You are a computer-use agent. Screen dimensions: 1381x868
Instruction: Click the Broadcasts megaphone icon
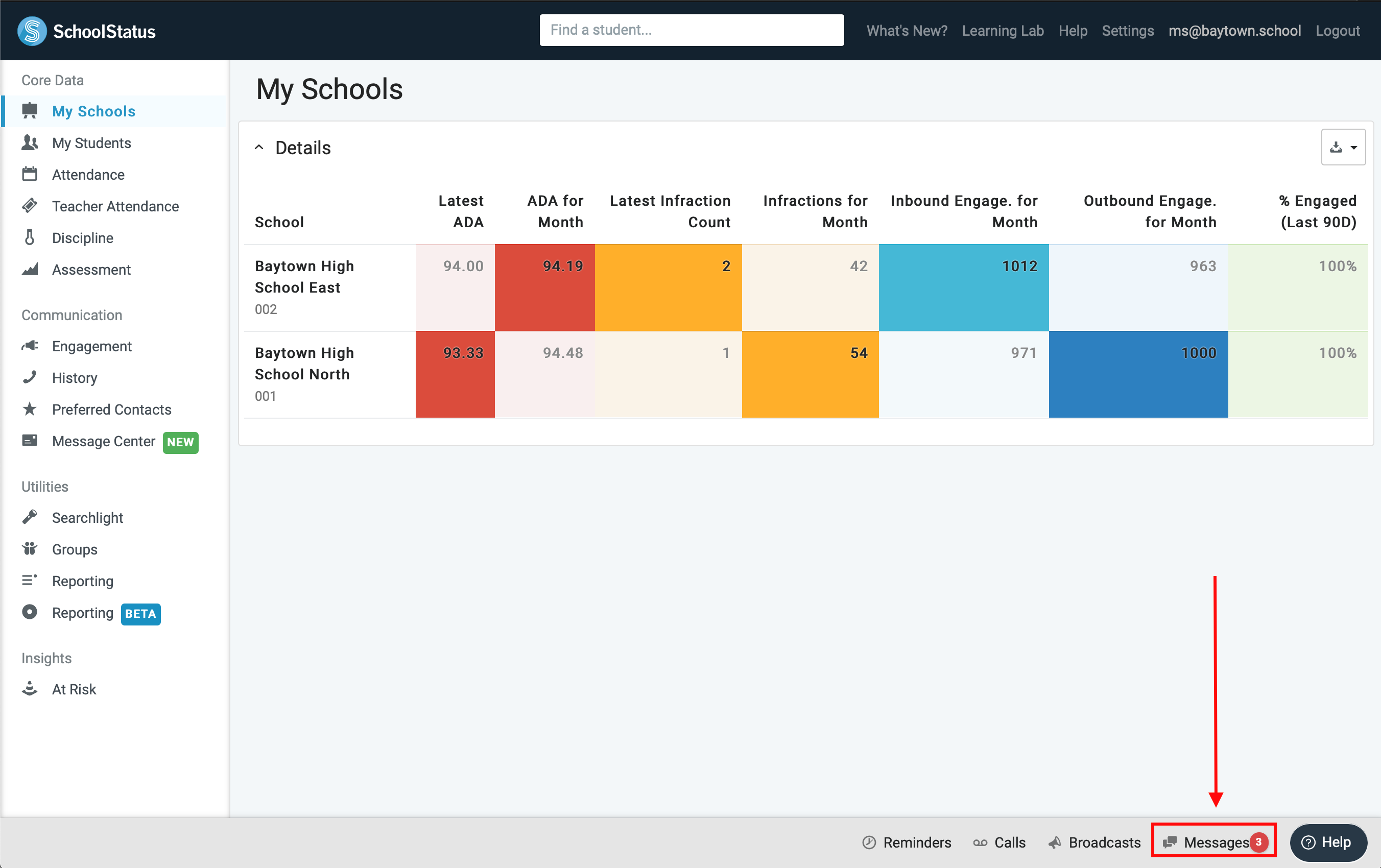(1055, 842)
